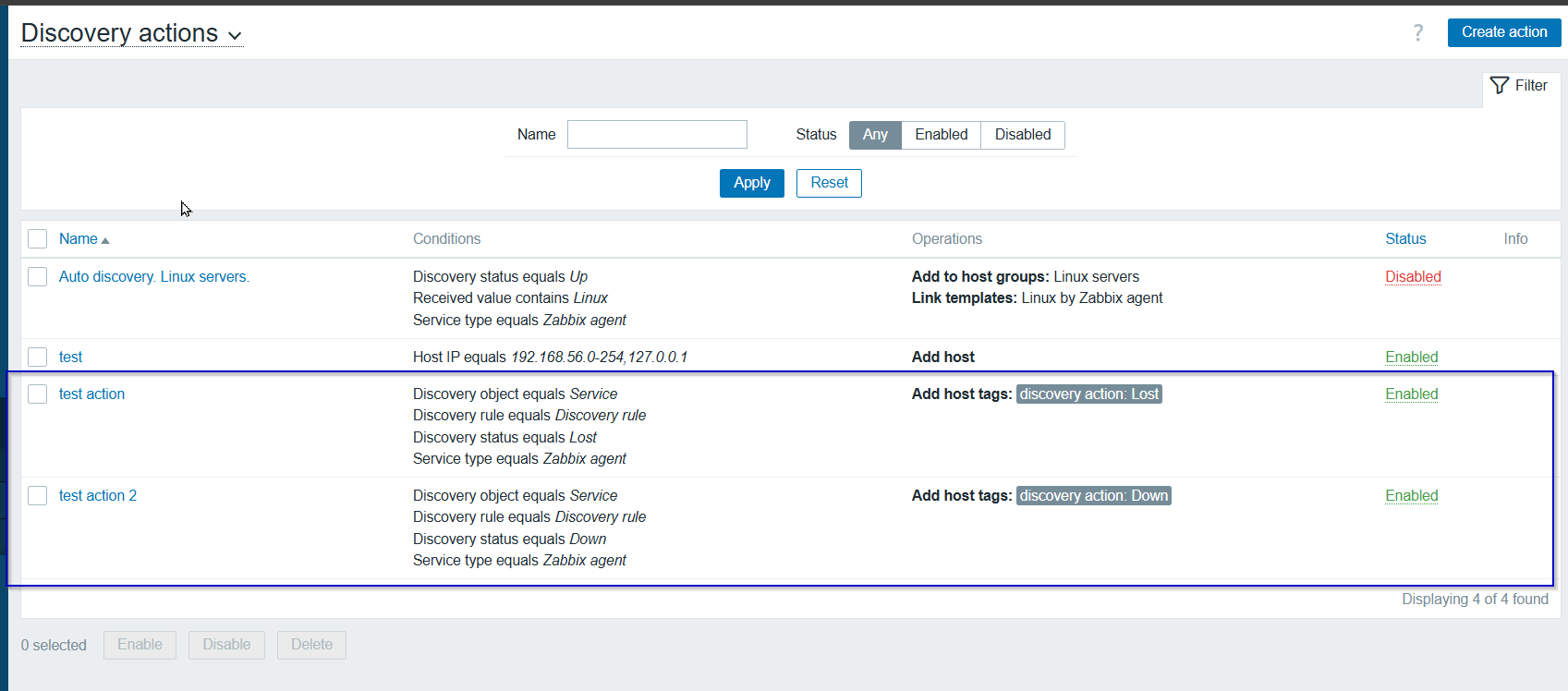The height and width of the screenshot is (691, 1568).
Task: Click the help question mark icon
Action: point(1417,33)
